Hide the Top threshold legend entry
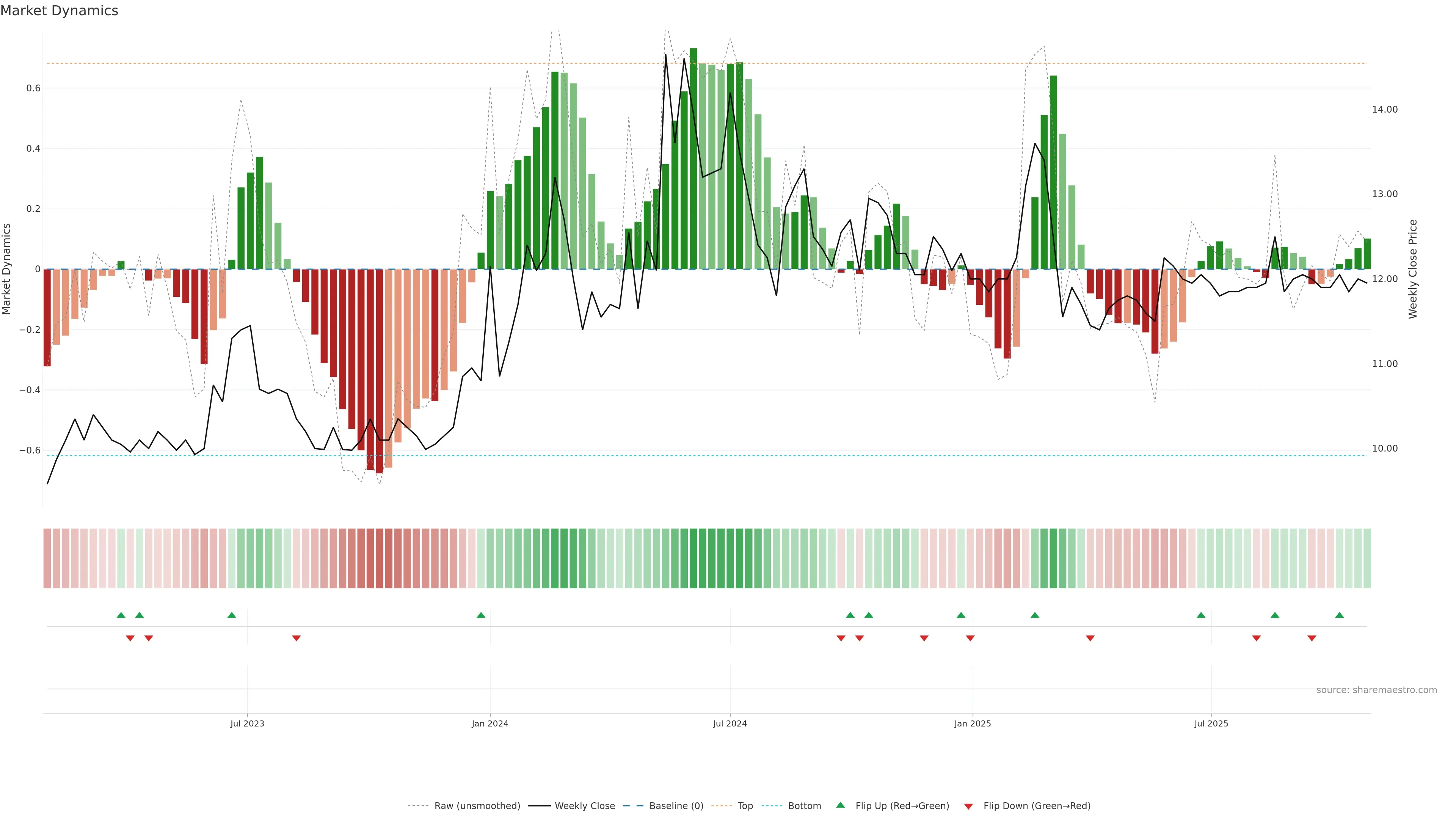The width and height of the screenshot is (1456, 819). tap(745, 806)
